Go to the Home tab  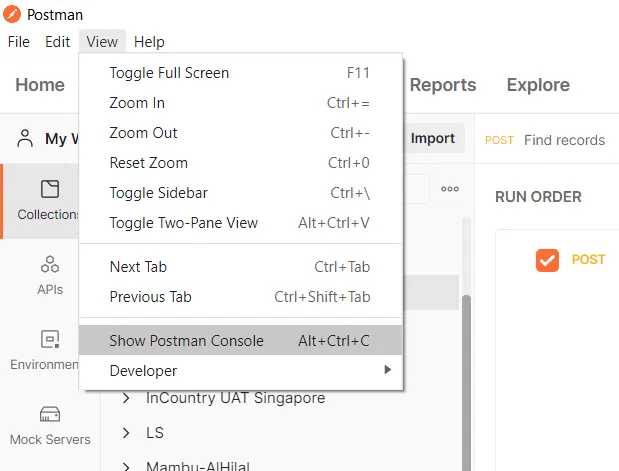(40, 85)
